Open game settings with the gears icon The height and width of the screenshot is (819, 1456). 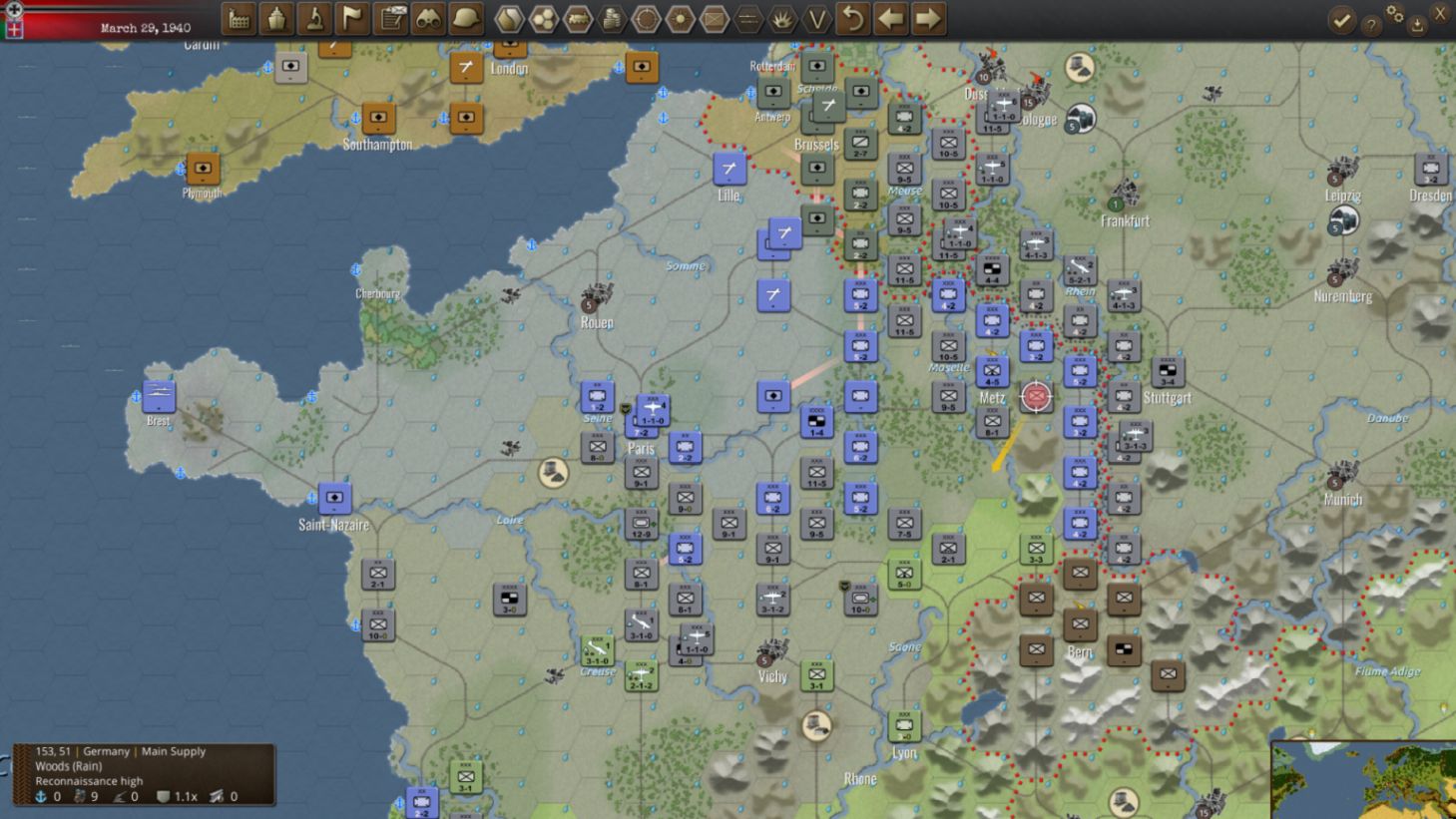point(1395,14)
